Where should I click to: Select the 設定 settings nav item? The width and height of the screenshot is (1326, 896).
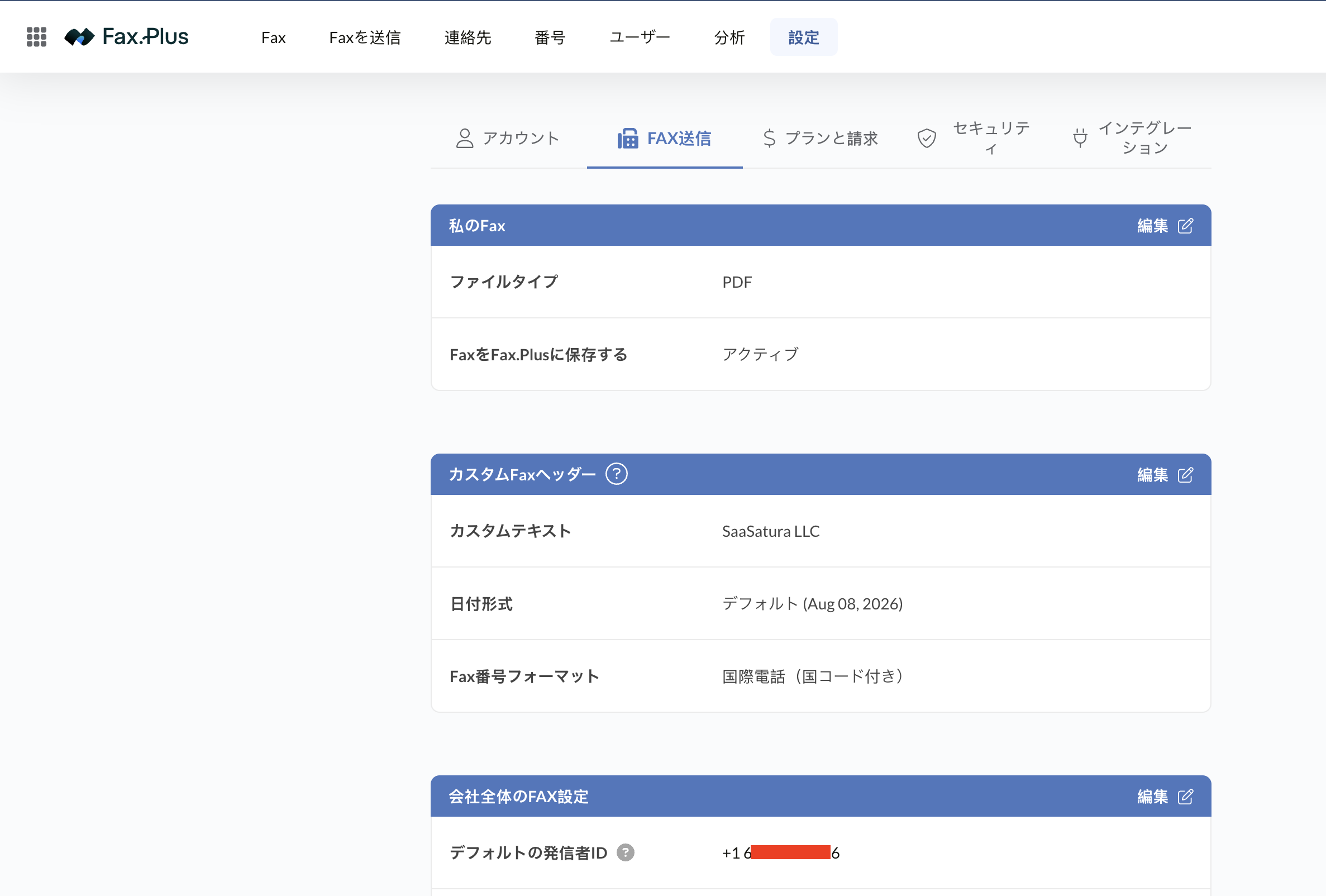803,37
